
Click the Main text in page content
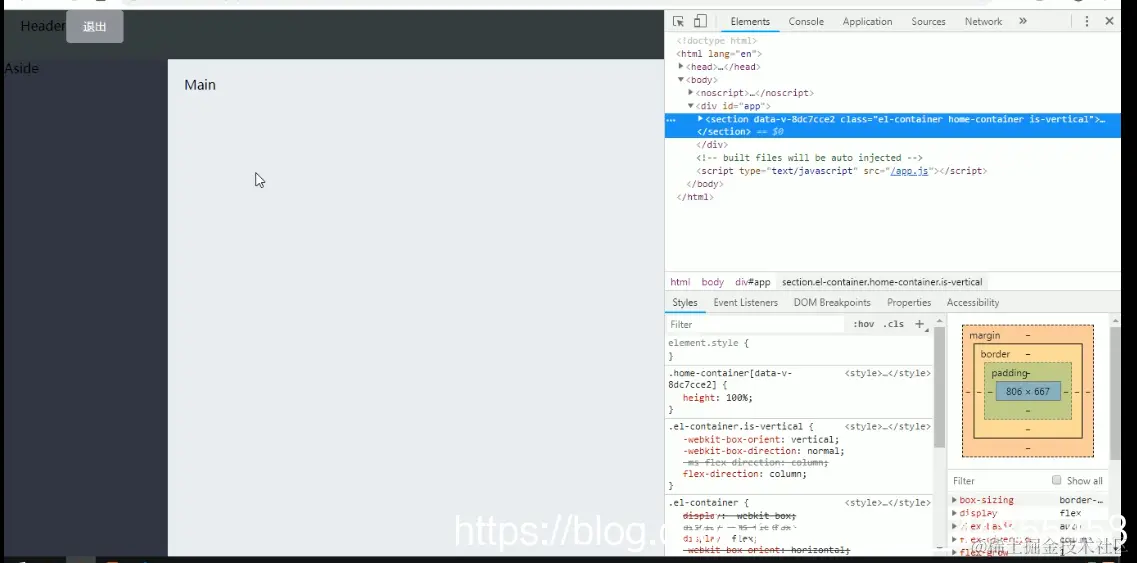200,85
